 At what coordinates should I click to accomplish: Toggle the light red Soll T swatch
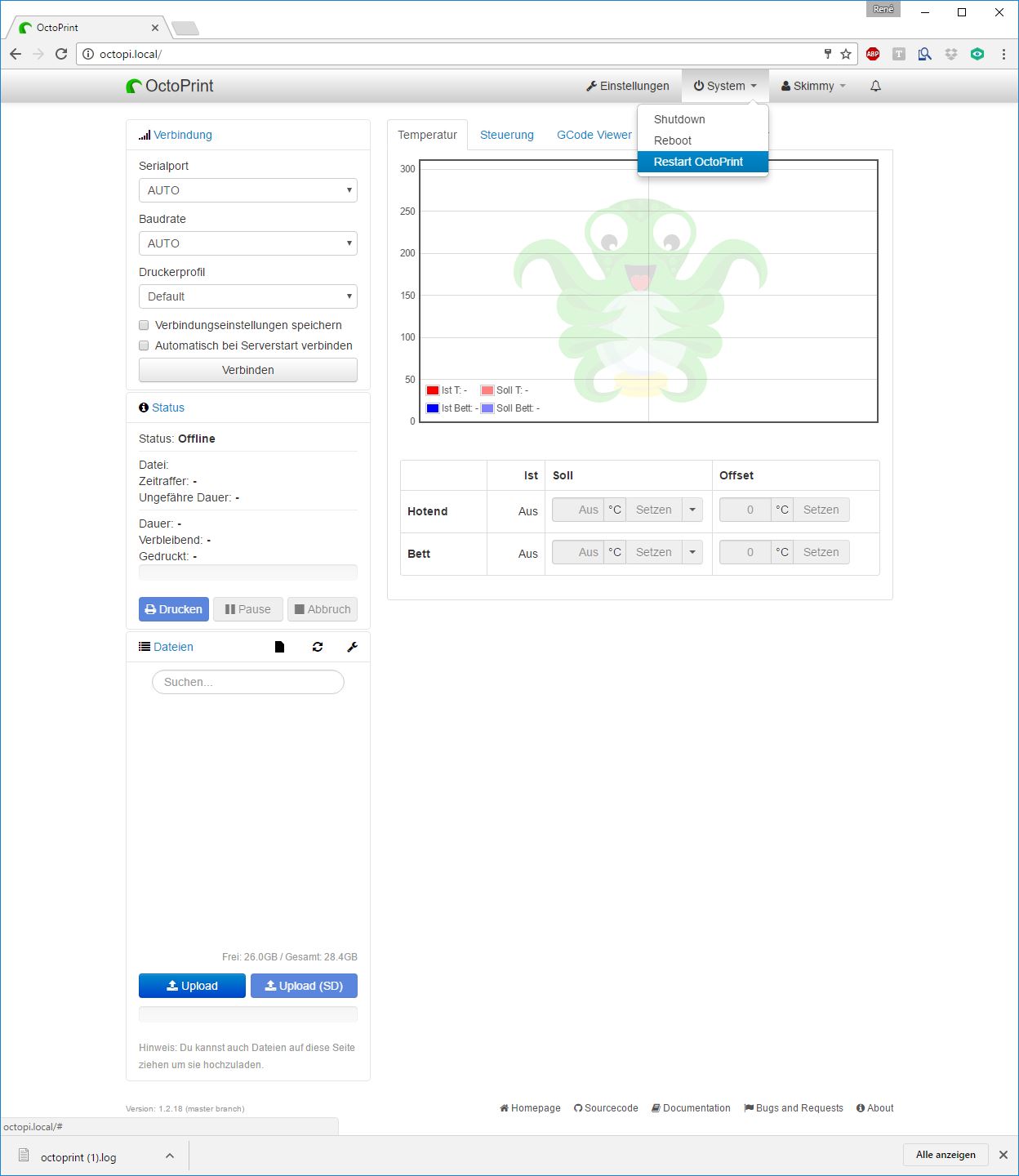point(487,390)
